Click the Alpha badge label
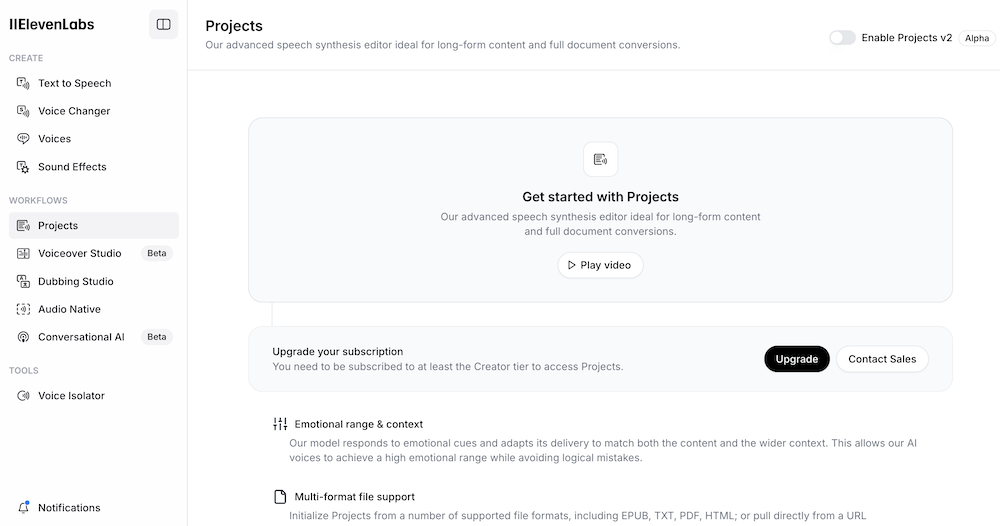Screen dimensions: 1000x526 [x=976, y=38]
